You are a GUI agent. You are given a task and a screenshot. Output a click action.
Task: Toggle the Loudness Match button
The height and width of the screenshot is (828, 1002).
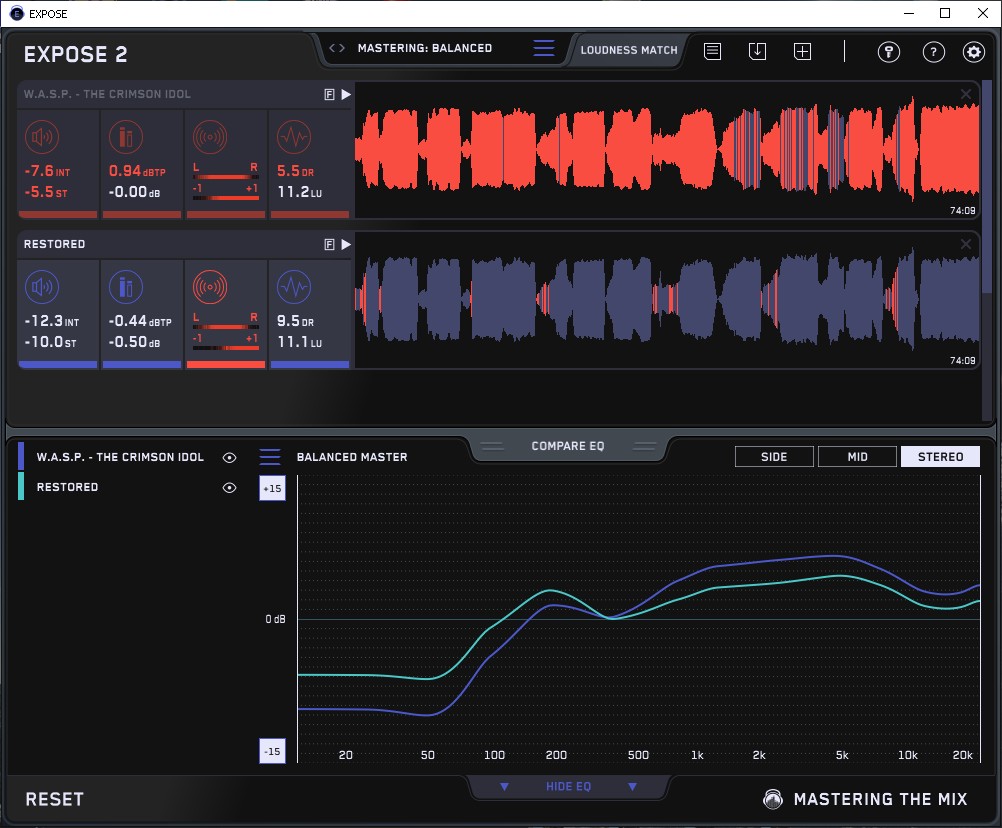tap(629, 49)
